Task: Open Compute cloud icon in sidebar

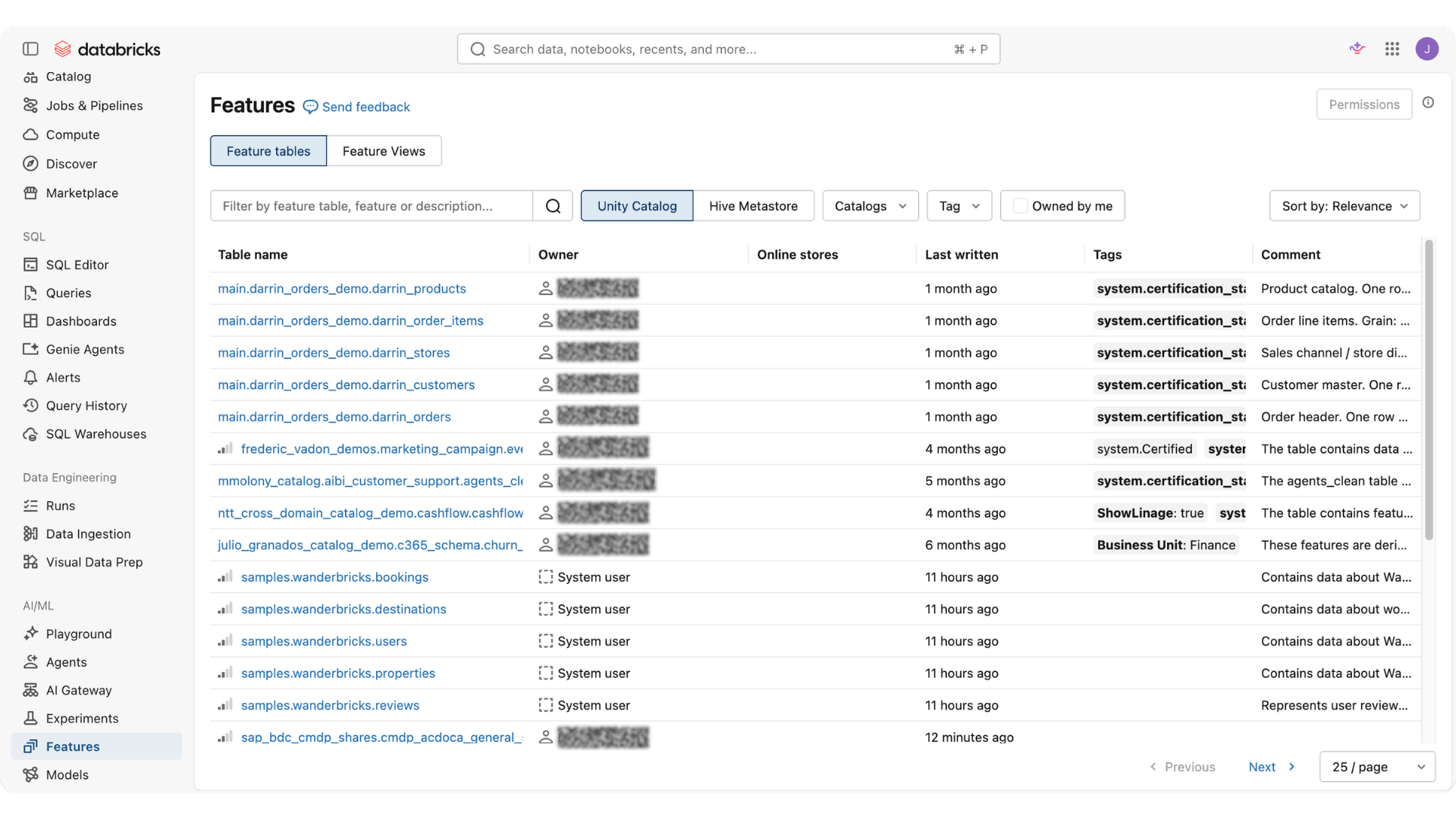Action: pos(30,135)
